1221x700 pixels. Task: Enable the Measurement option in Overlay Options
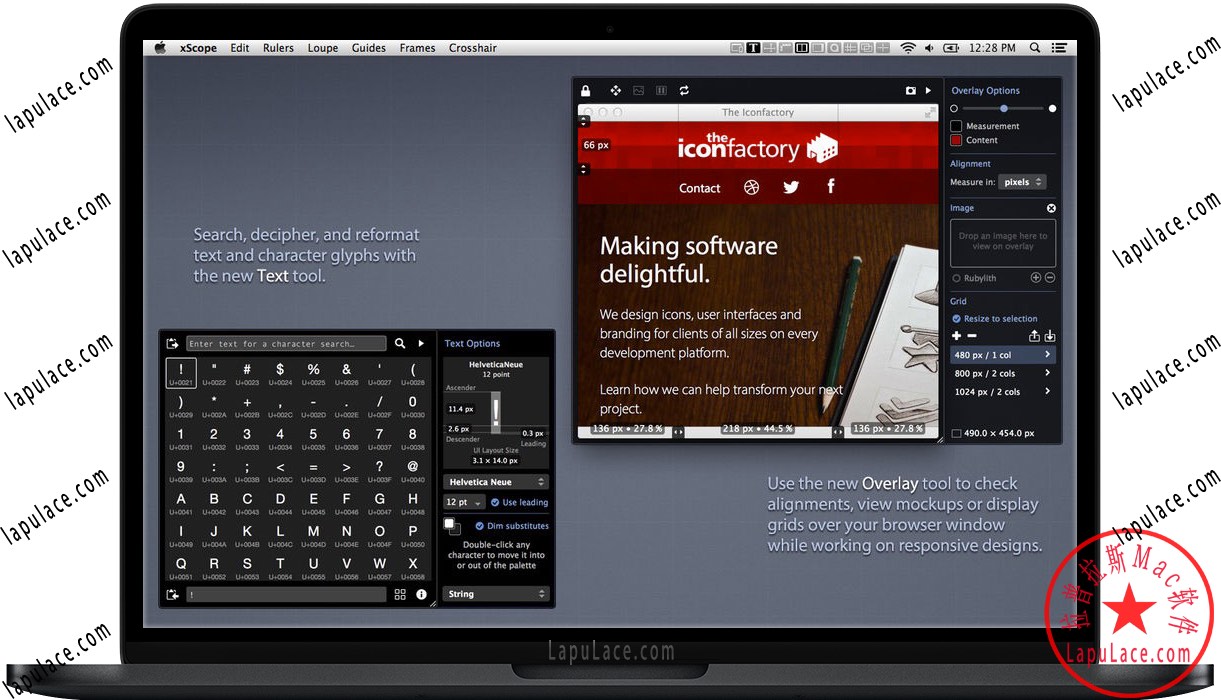tap(957, 126)
